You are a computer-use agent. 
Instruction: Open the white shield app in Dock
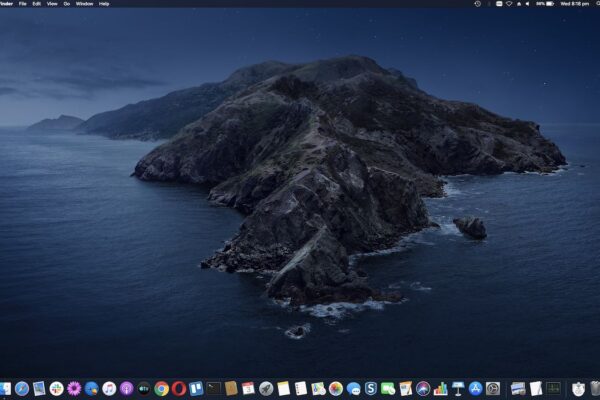click(x=578, y=389)
